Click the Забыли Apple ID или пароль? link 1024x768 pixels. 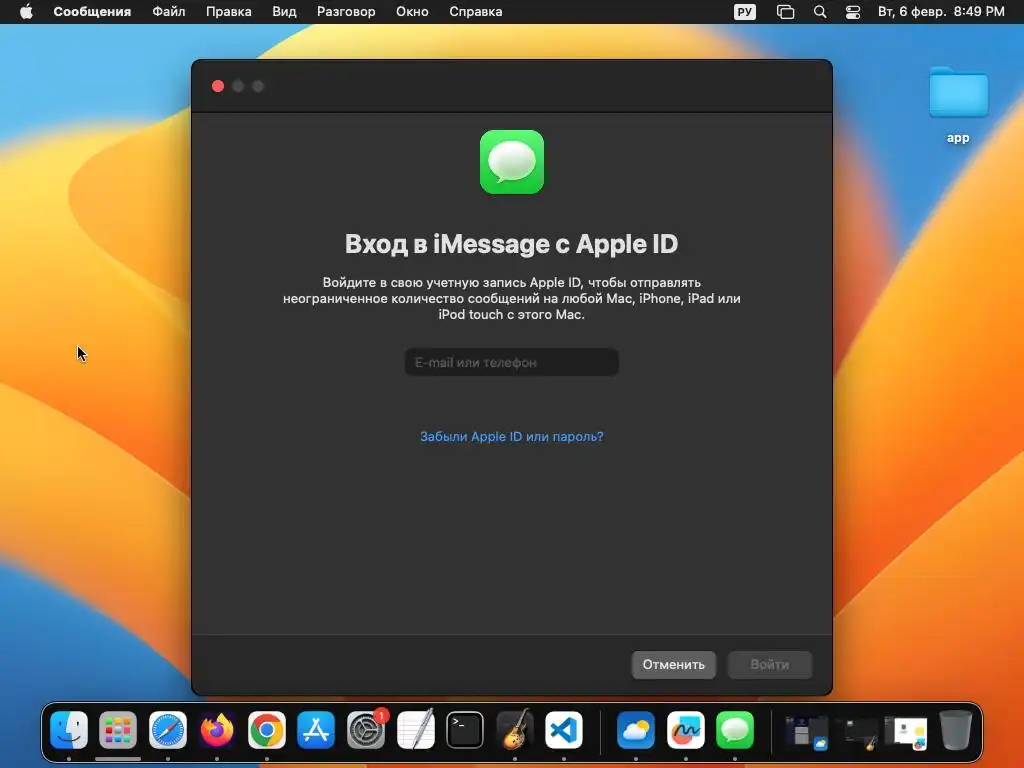511,436
